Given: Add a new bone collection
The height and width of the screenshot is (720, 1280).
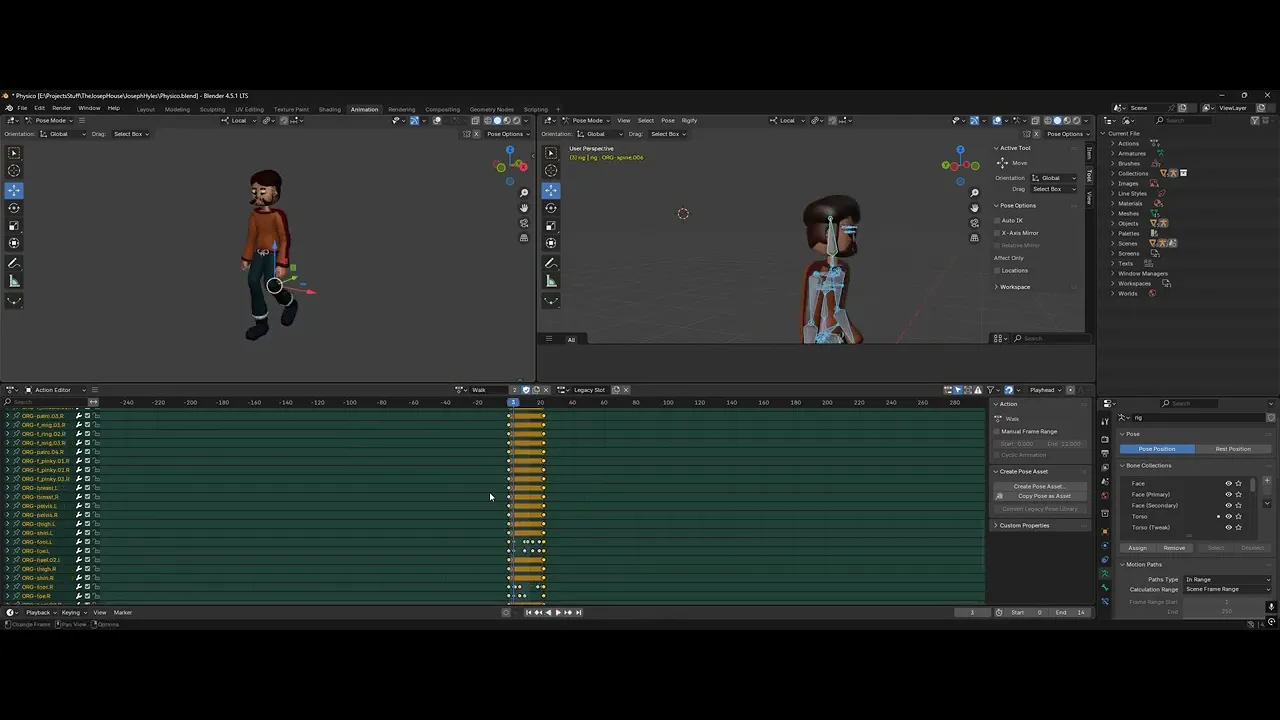Looking at the screenshot, I should [x=1267, y=483].
